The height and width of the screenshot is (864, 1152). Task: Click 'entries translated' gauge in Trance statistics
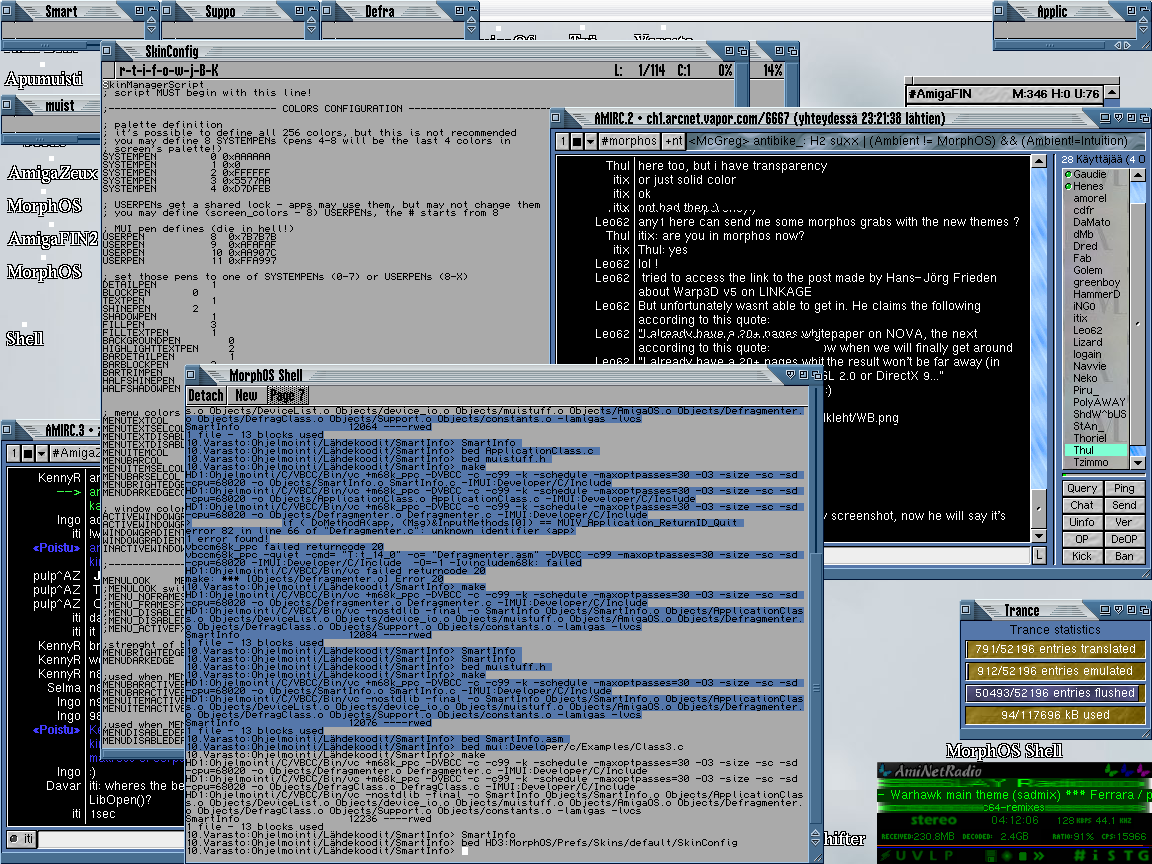coord(1055,649)
